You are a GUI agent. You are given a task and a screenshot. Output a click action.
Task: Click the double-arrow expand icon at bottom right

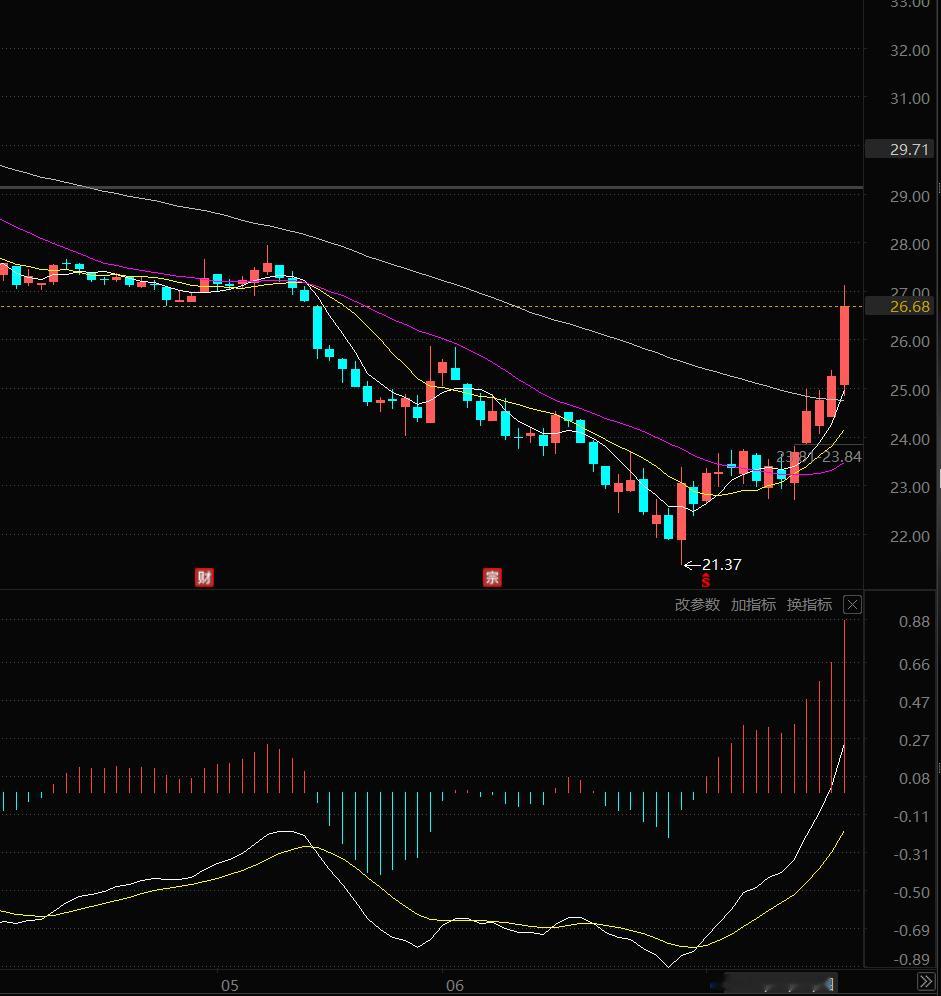click(925, 982)
